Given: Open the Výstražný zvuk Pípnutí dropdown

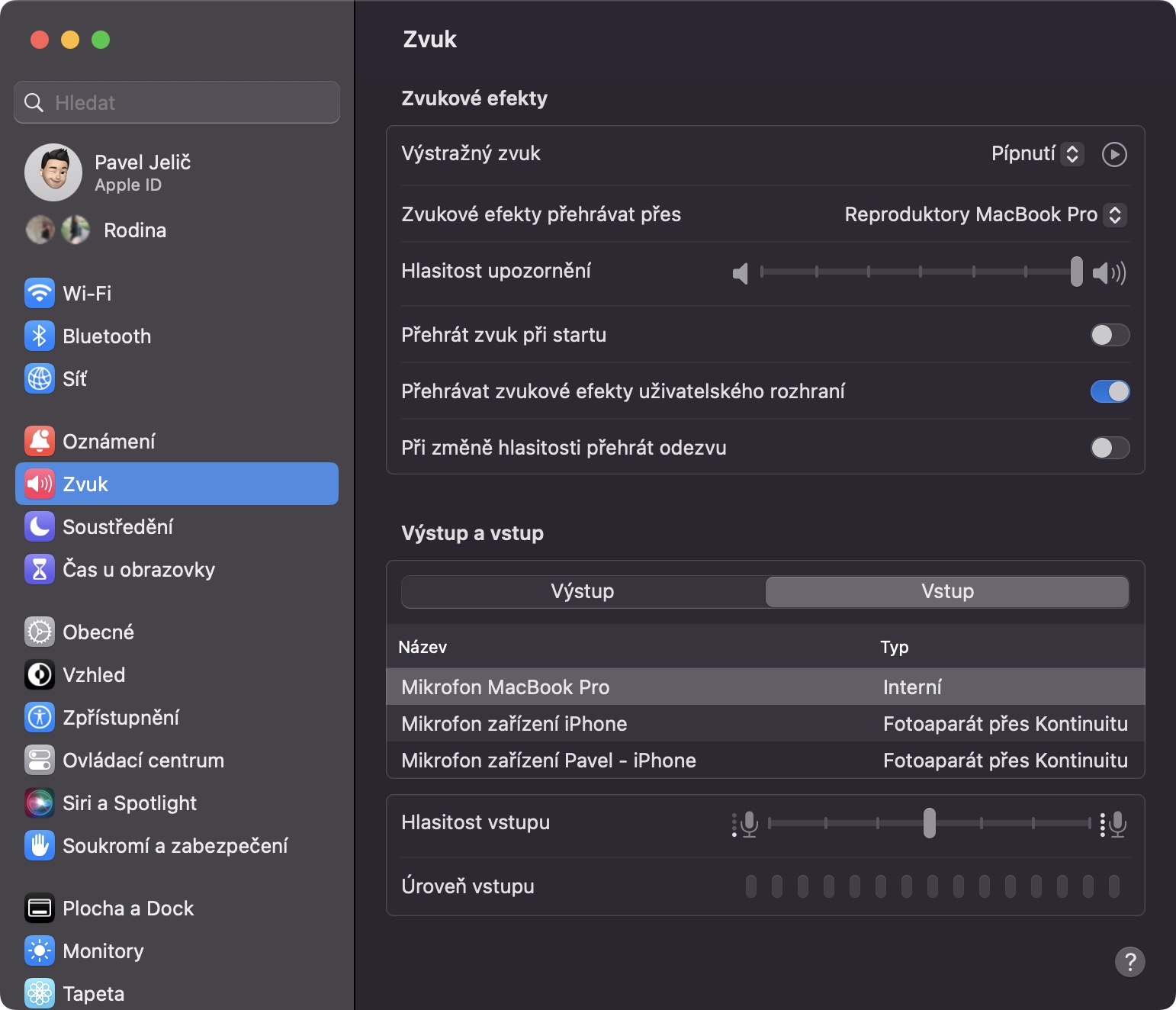Looking at the screenshot, I should [1037, 154].
